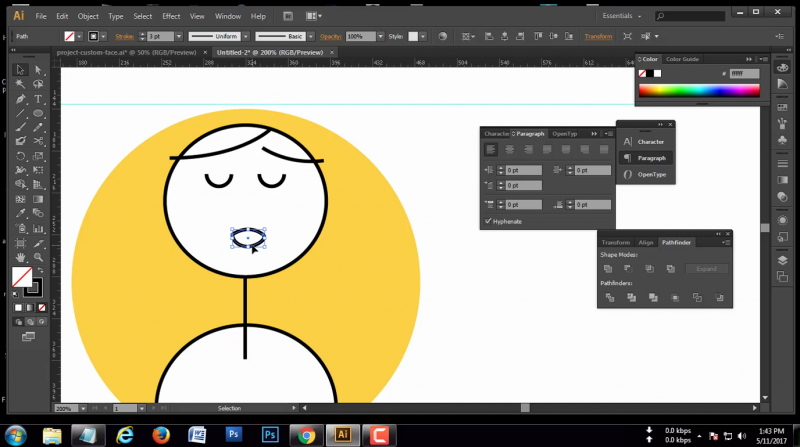
Task: Apply align-left paragraph alignment
Action: pyautogui.click(x=491, y=149)
